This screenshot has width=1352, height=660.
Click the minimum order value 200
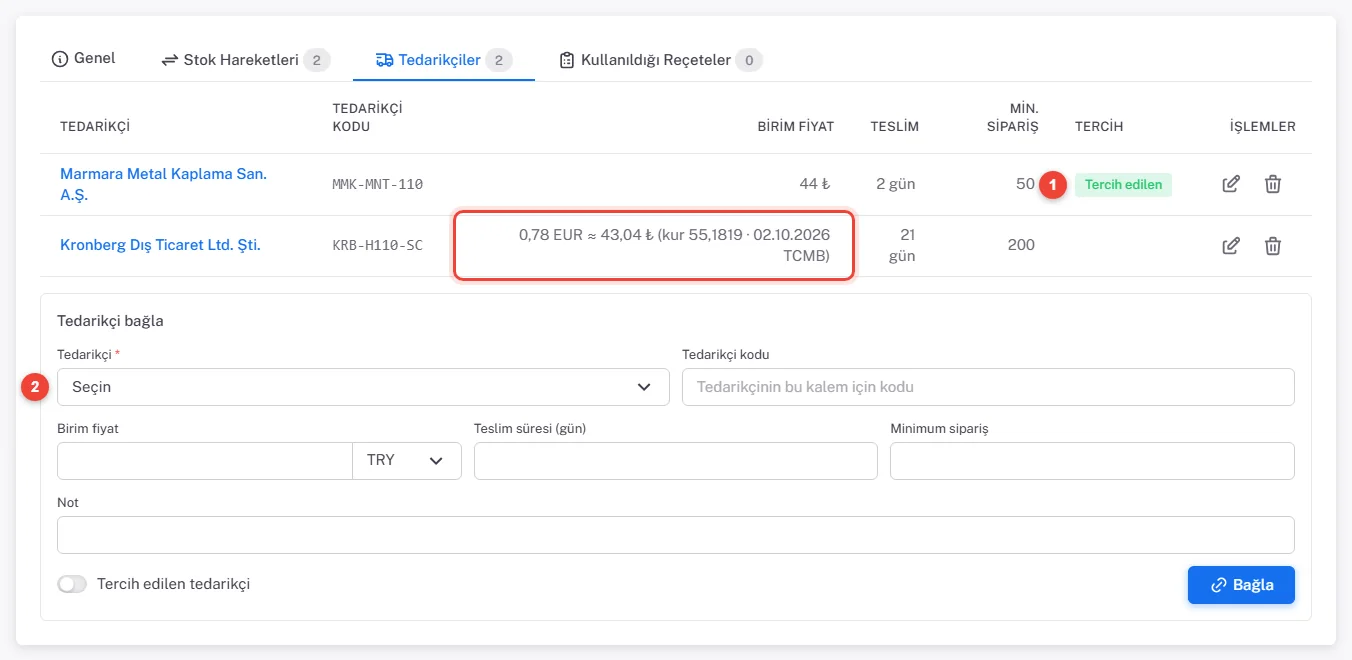tap(1021, 245)
